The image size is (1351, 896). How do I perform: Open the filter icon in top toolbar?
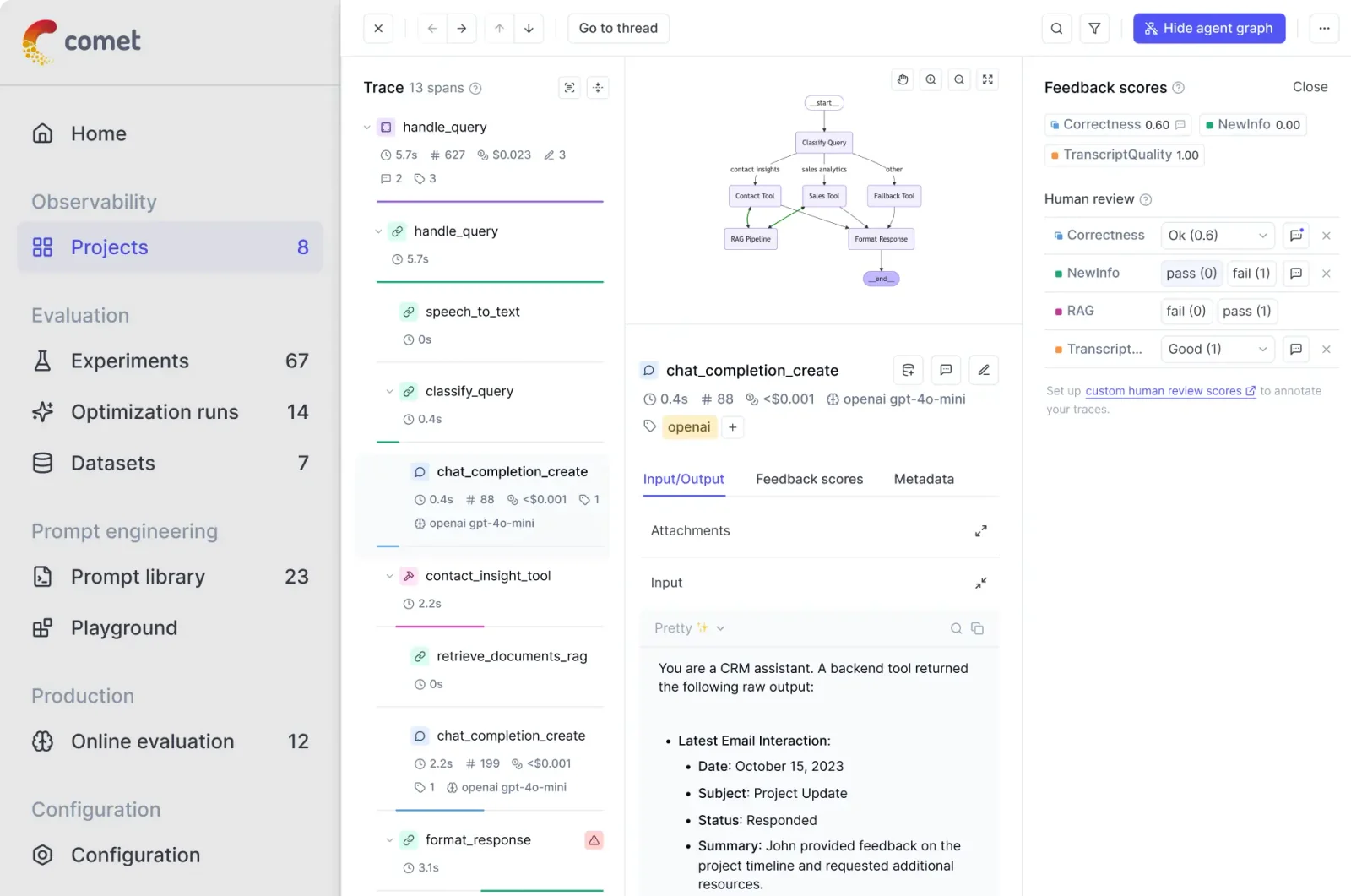point(1094,29)
